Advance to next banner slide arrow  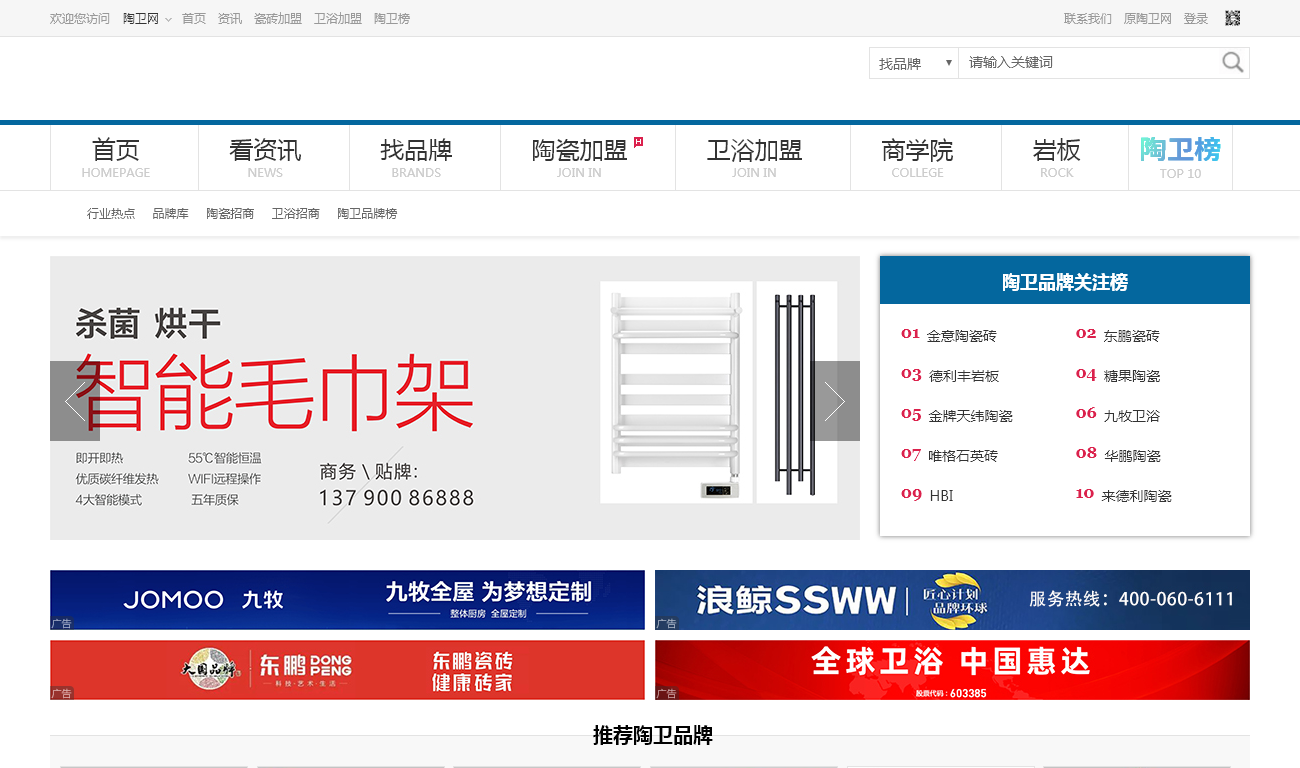pyautogui.click(x=835, y=401)
